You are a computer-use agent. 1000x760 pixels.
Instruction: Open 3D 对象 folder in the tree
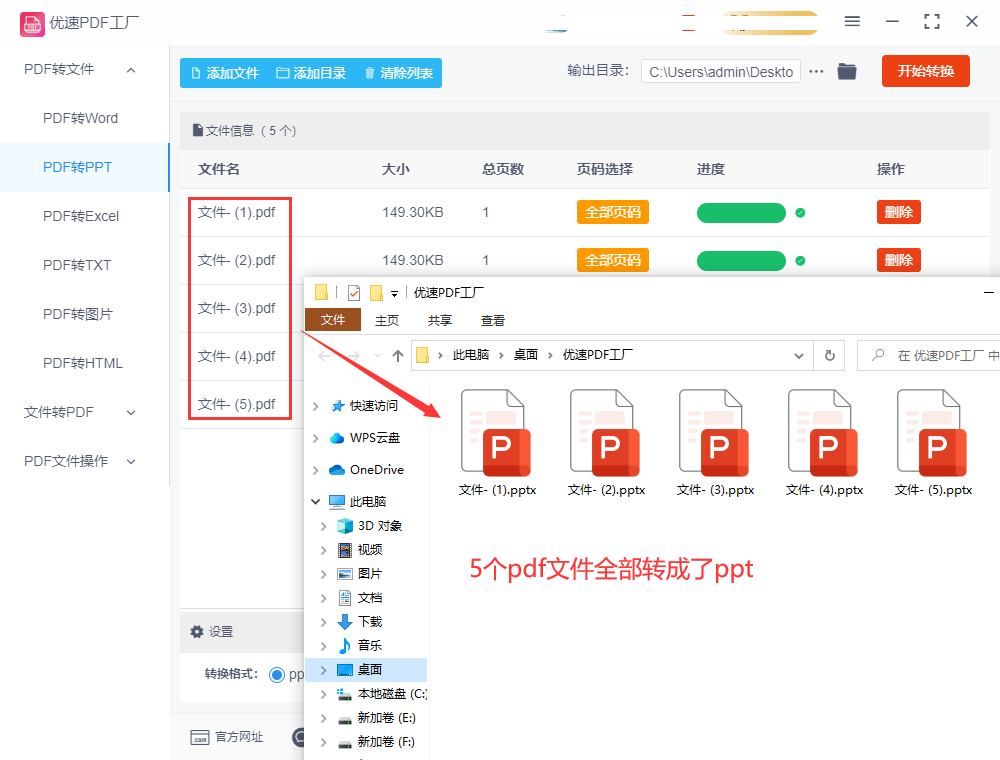(379, 526)
